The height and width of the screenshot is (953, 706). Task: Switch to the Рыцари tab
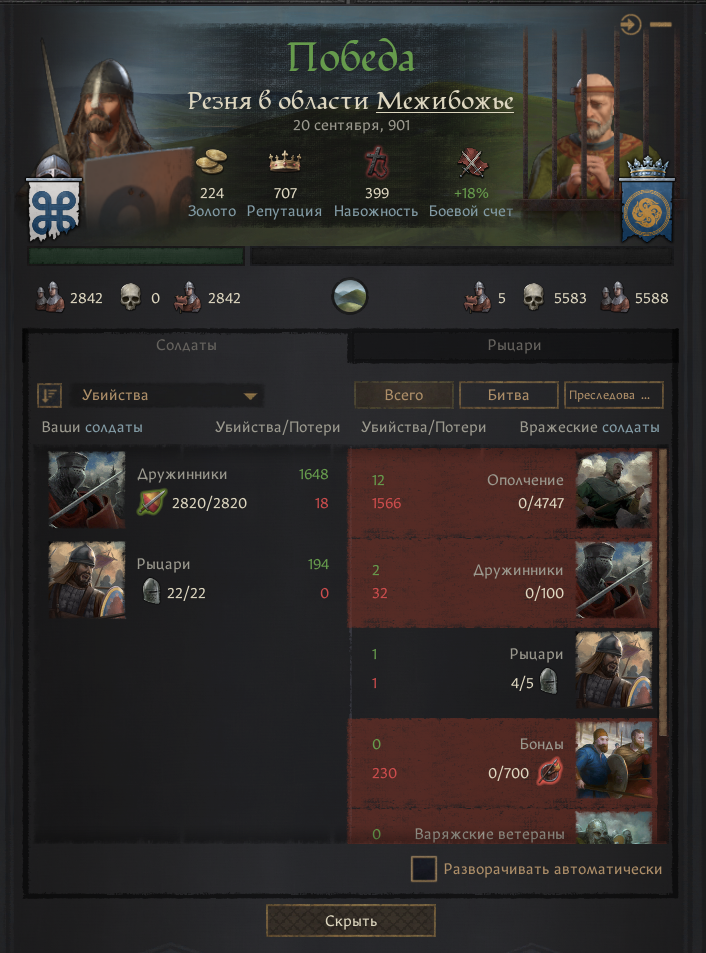[x=514, y=345]
